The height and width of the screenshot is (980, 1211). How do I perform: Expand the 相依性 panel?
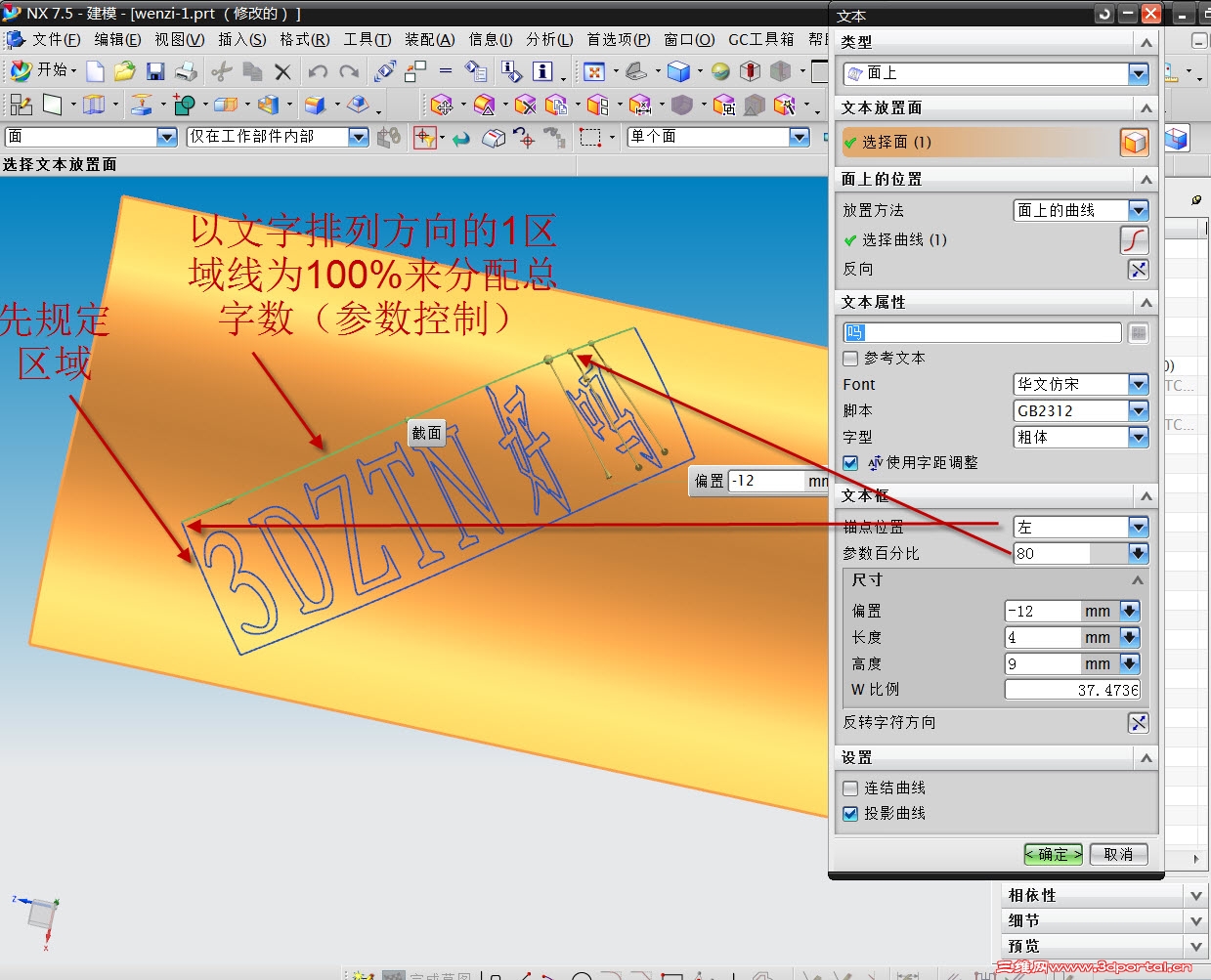coord(1196,895)
